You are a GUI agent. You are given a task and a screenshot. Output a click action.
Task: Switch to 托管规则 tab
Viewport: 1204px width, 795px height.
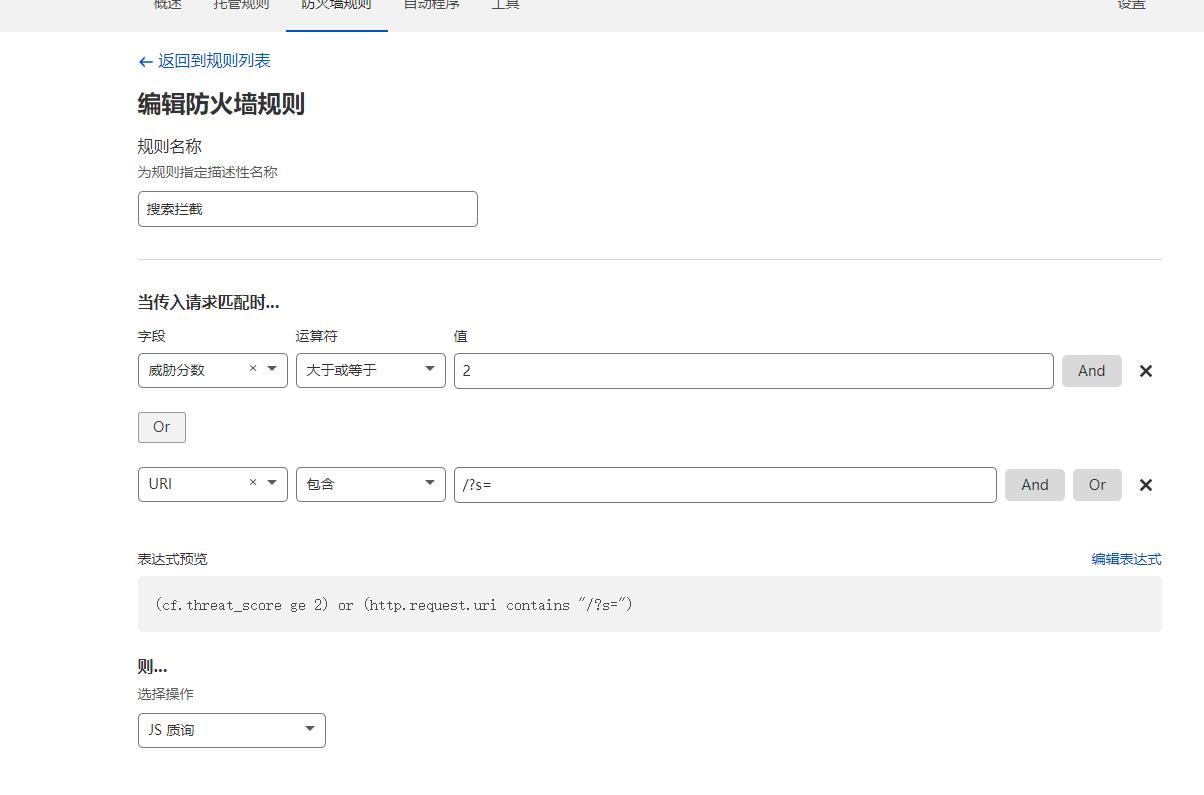tap(241, 5)
